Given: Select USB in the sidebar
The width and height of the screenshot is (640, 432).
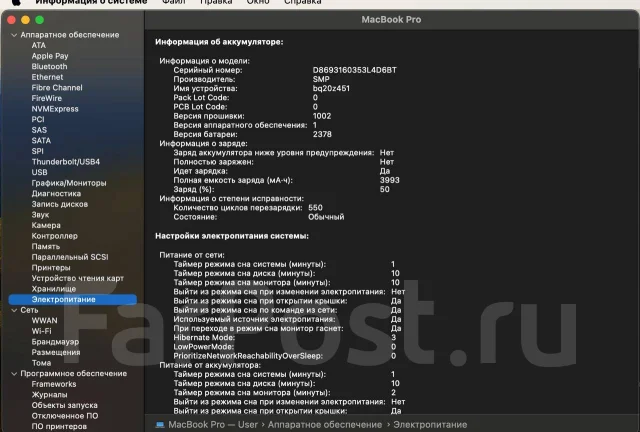Looking at the screenshot, I should [40, 172].
